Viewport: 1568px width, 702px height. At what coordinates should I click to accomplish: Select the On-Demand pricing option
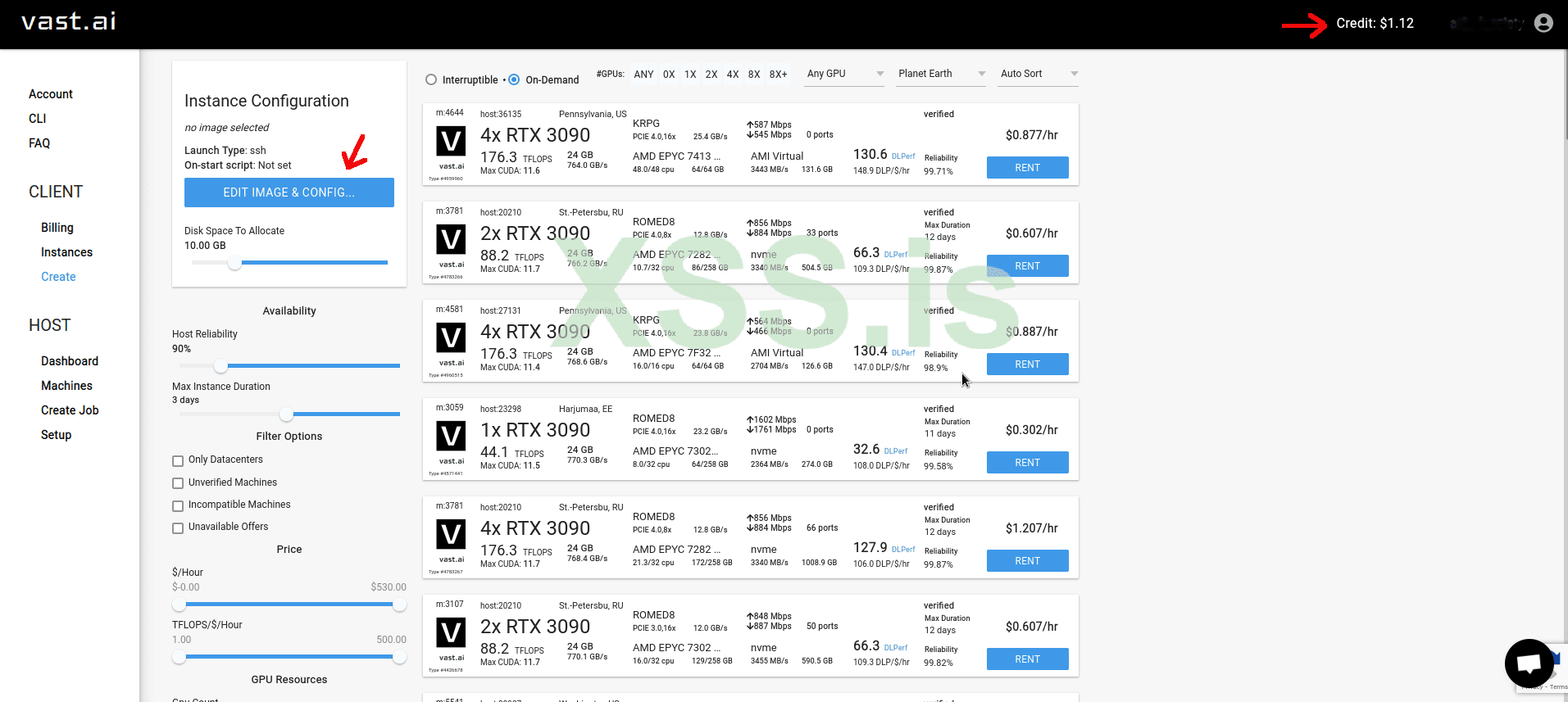(x=514, y=79)
